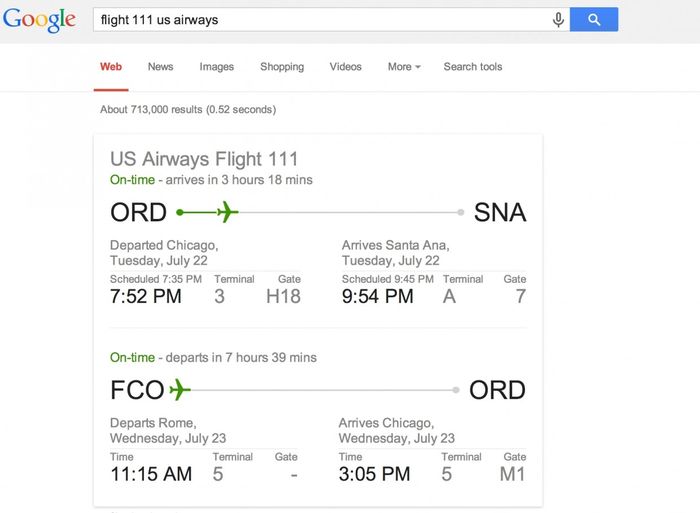
Task: Click the green airplane beside FCO
Action: click(179, 389)
